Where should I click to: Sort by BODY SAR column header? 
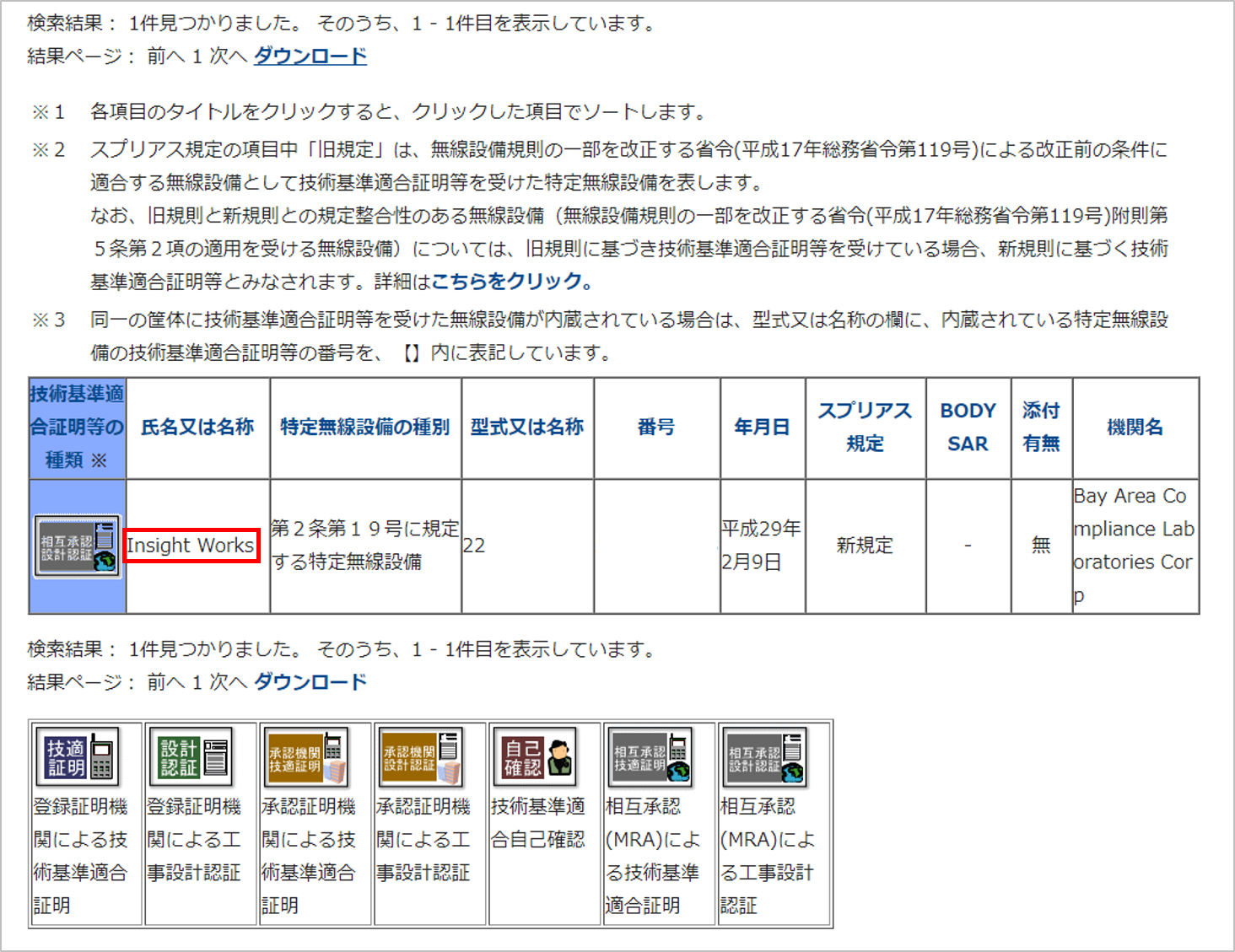pyautogui.click(x=968, y=427)
